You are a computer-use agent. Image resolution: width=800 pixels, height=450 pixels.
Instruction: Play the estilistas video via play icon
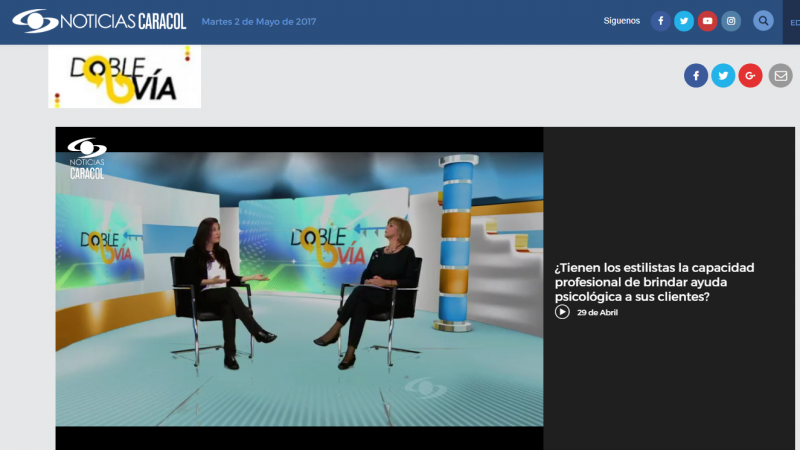tap(562, 312)
